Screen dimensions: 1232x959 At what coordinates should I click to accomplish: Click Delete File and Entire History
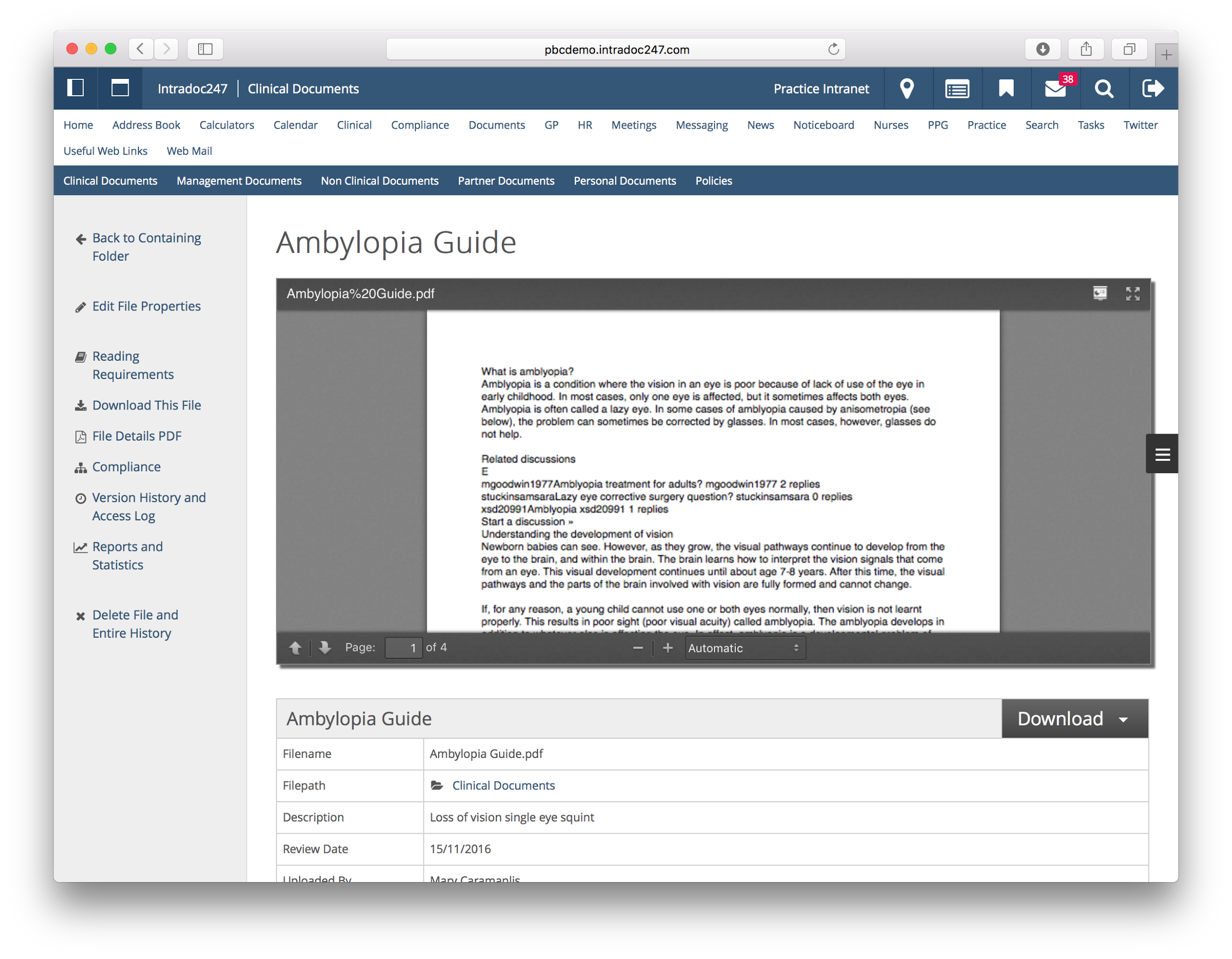tap(136, 624)
